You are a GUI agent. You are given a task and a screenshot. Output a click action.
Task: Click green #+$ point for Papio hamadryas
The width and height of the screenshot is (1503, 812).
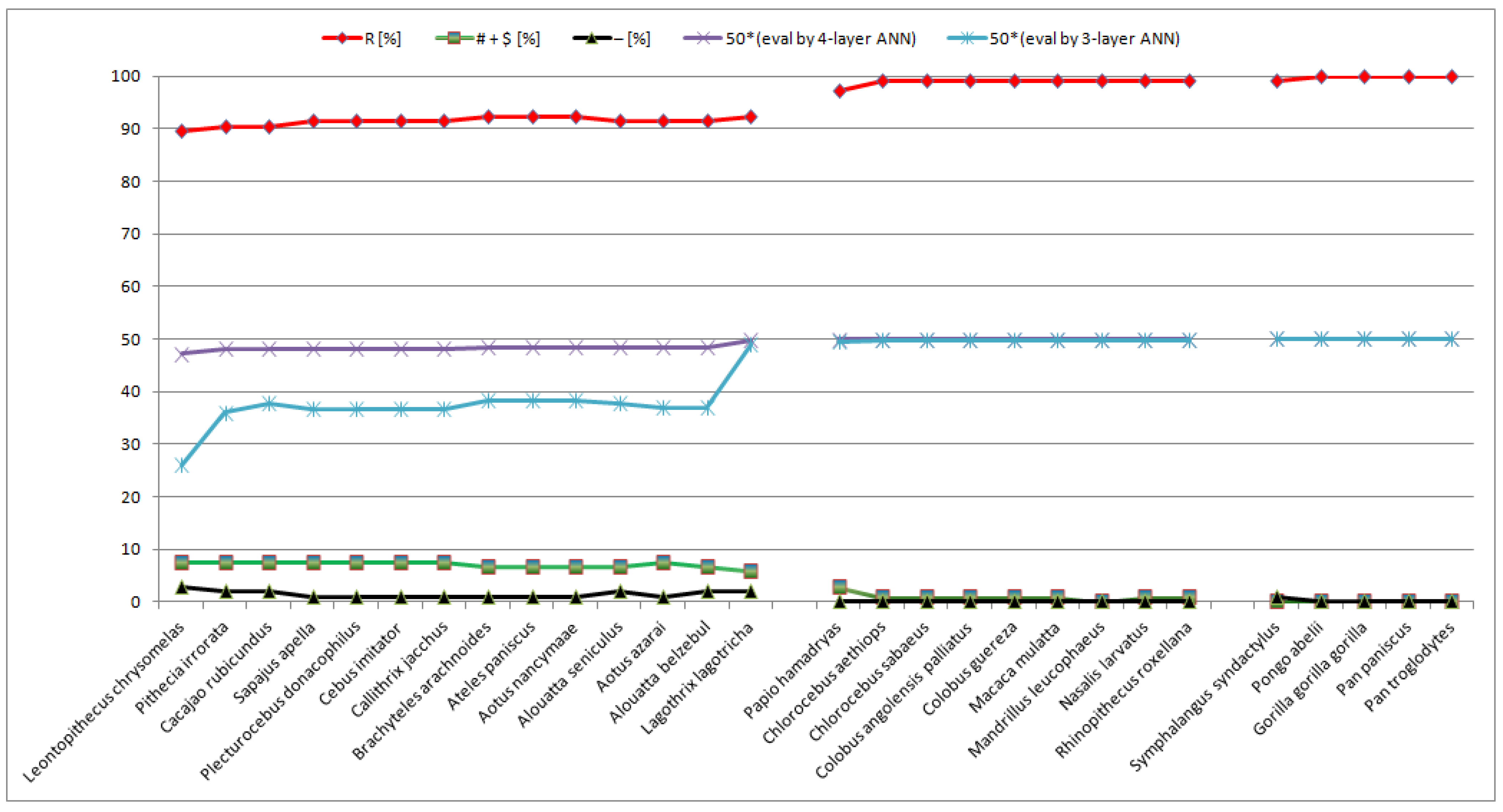click(x=840, y=587)
